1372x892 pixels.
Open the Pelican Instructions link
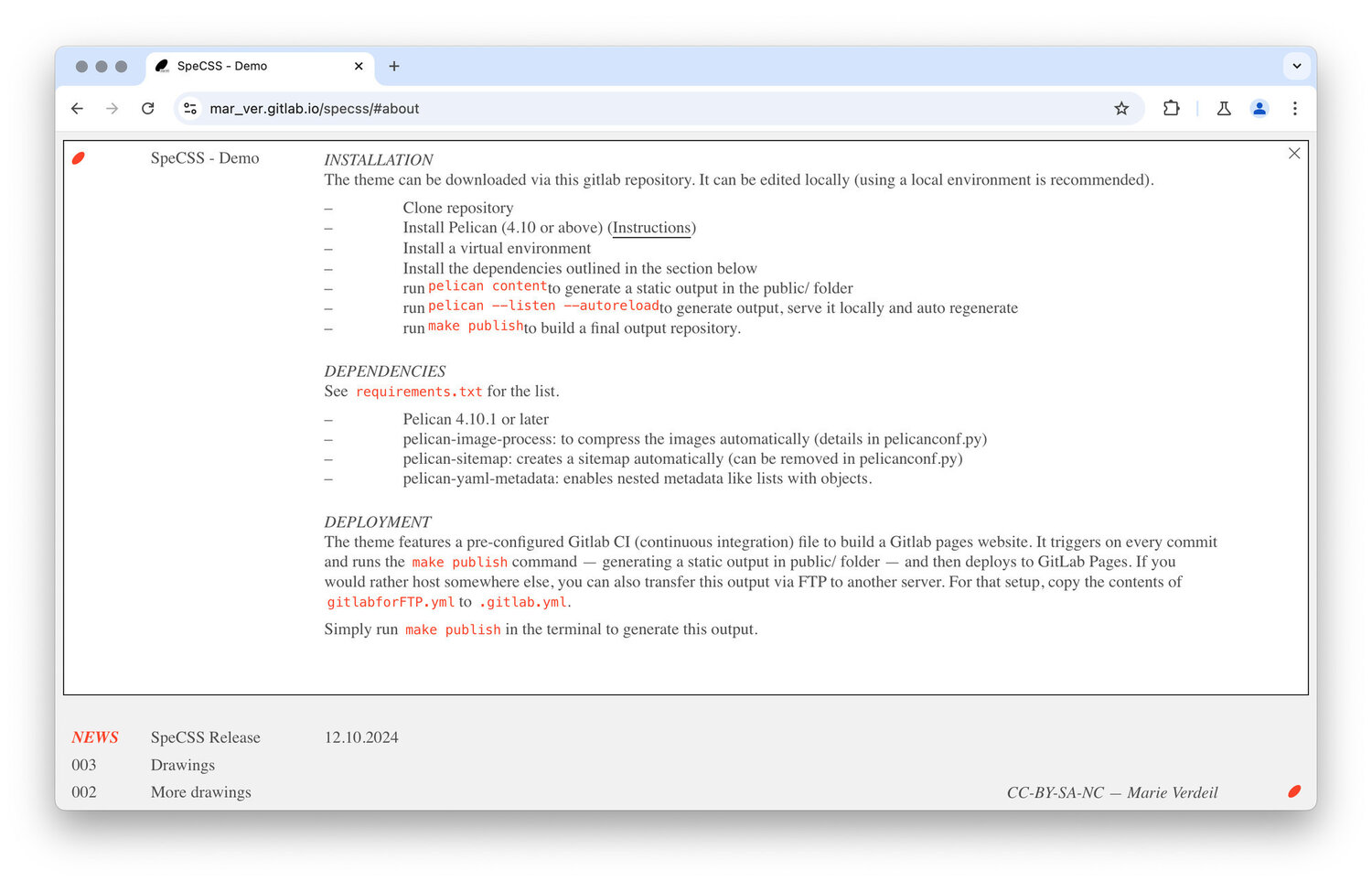(x=651, y=227)
